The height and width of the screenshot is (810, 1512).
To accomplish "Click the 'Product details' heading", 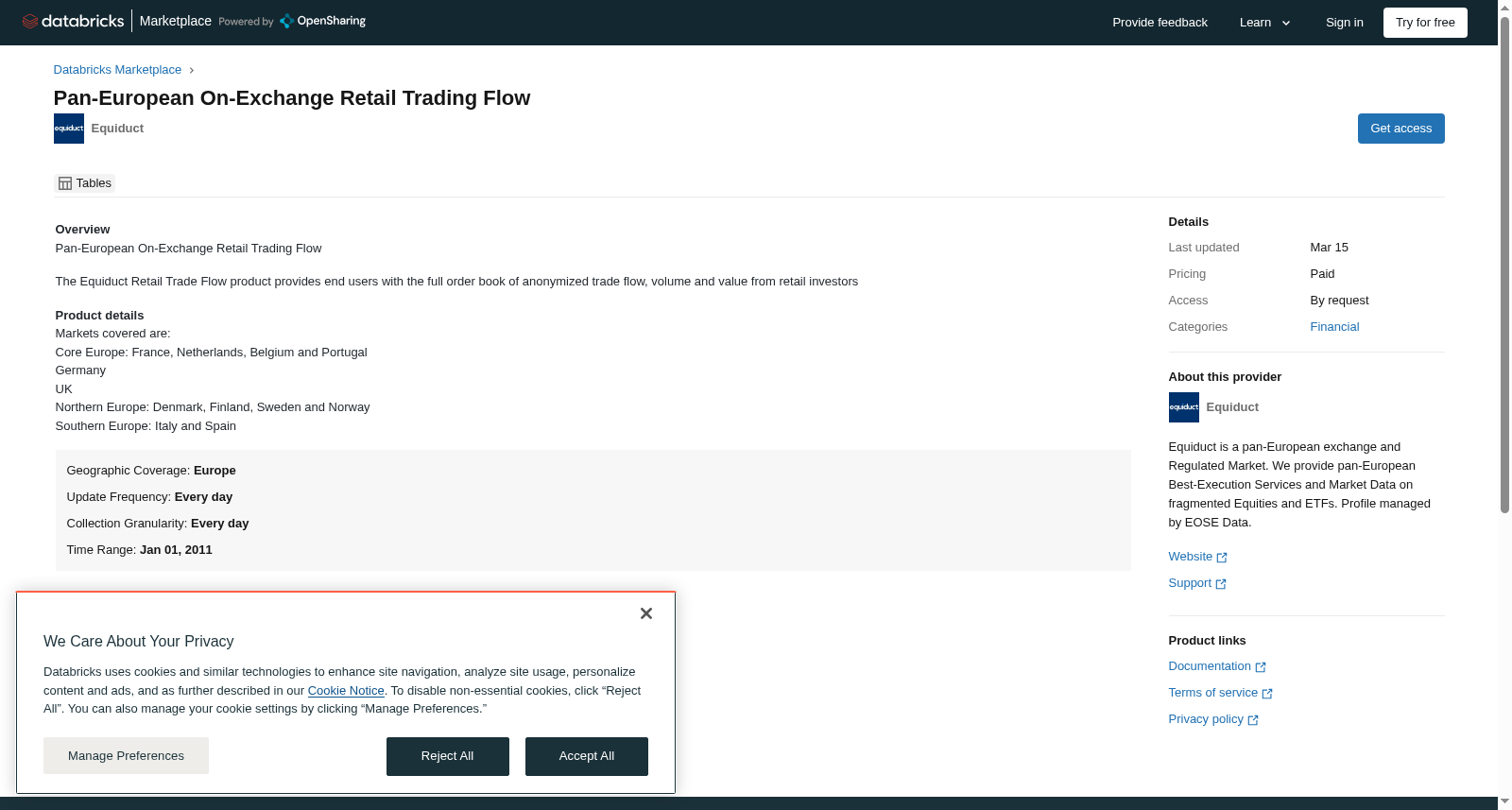I will (99, 316).
